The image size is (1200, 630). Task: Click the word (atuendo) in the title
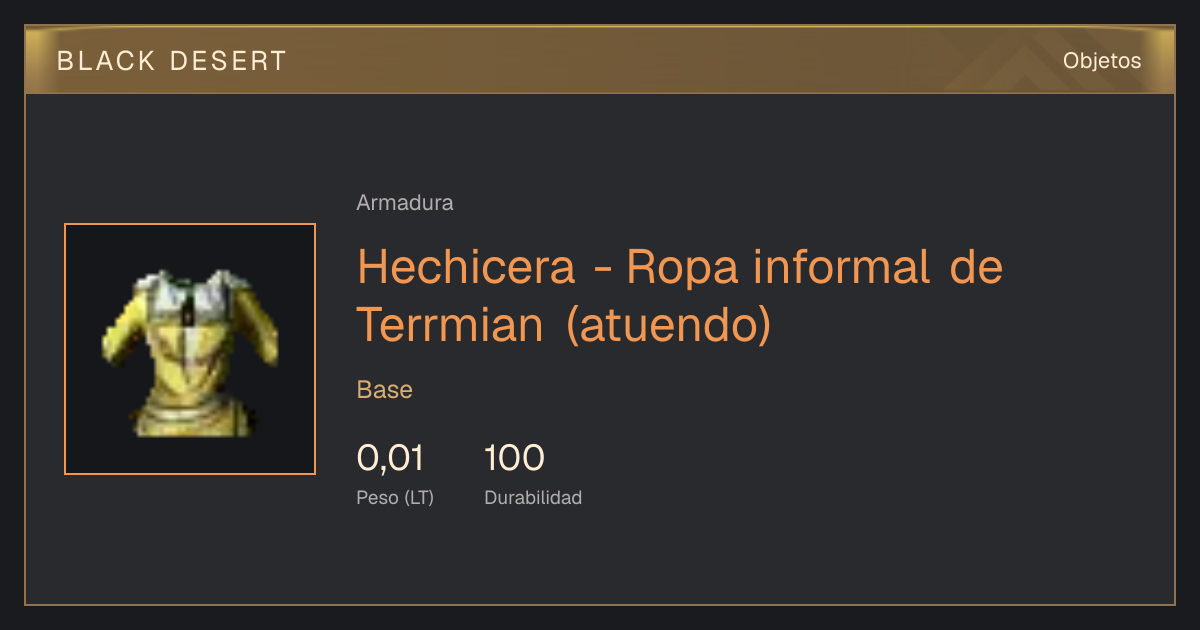(669, 326)
